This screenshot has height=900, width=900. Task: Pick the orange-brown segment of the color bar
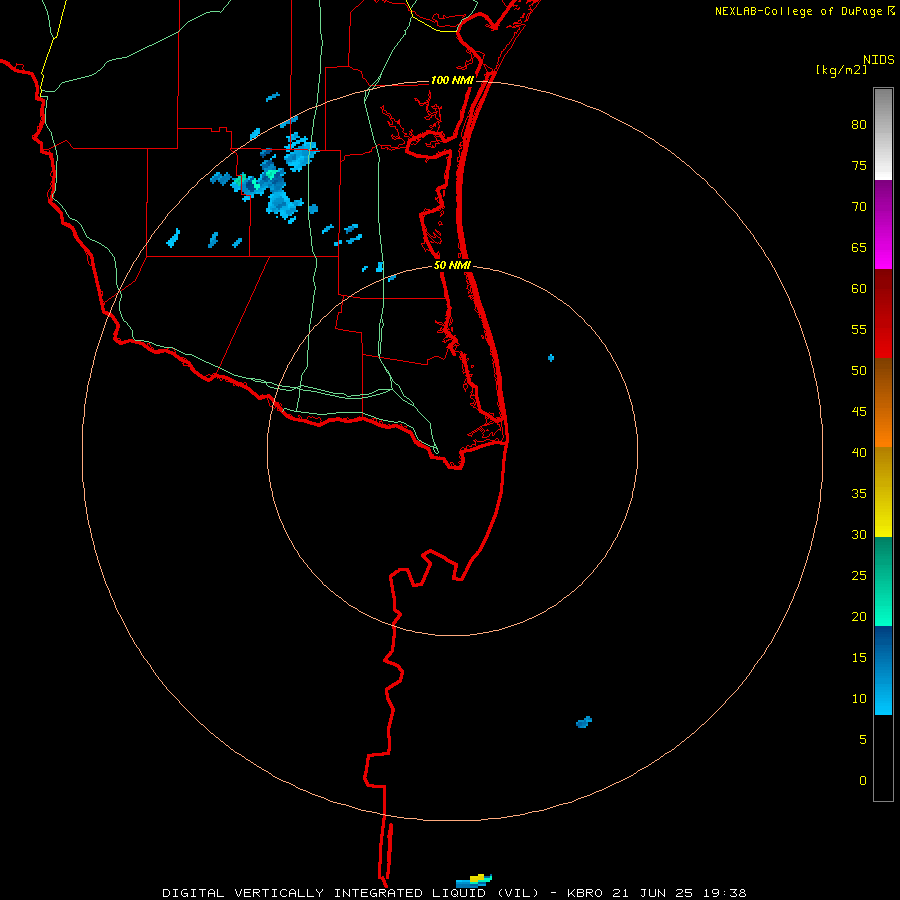point(883,402)
